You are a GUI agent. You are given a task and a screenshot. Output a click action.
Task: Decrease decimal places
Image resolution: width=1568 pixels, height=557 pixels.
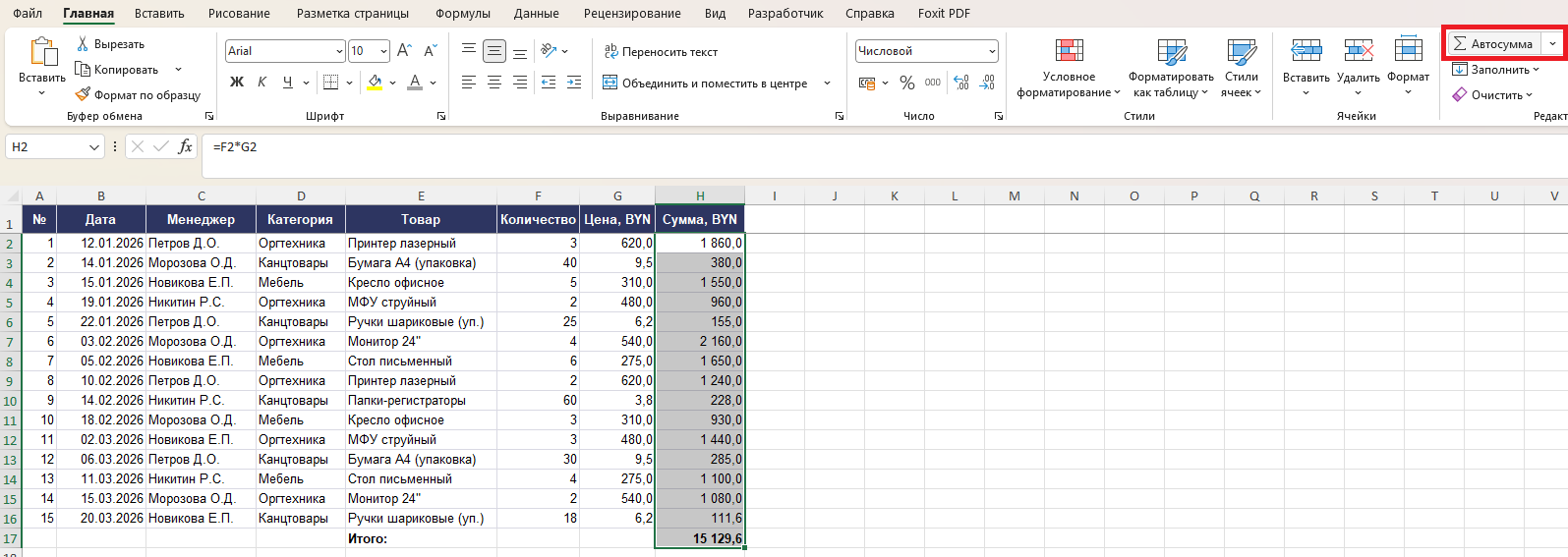[x=987, y=83]
